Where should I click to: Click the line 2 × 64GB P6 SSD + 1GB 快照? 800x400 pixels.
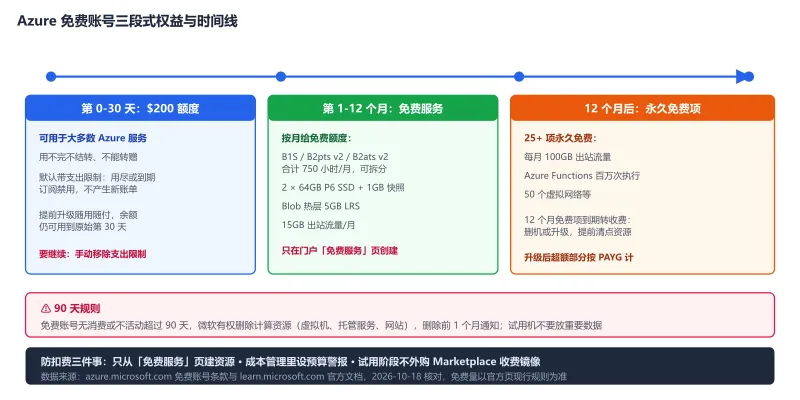343,187
